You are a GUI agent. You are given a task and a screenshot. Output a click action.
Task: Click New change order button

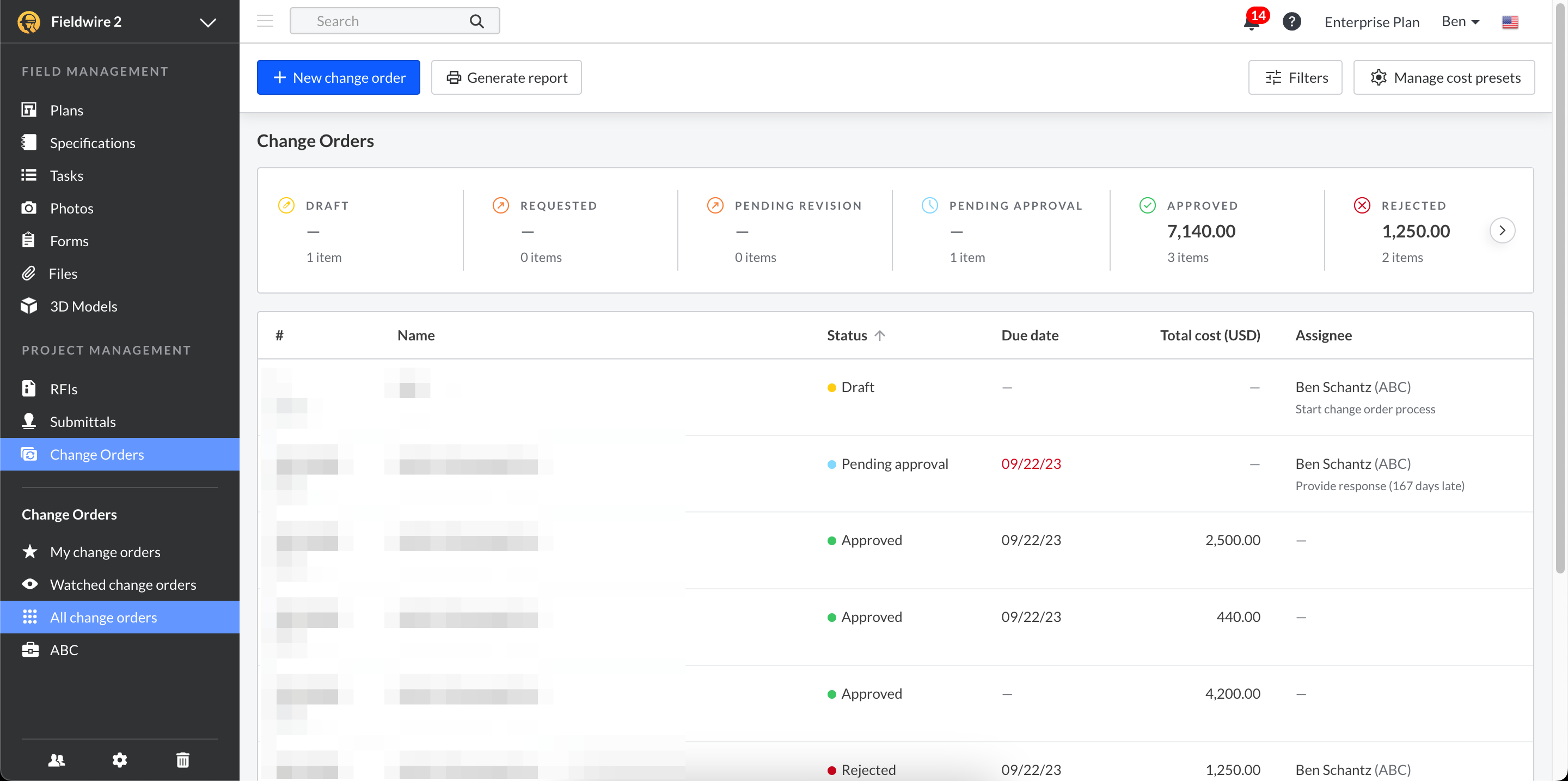point(338,77)
